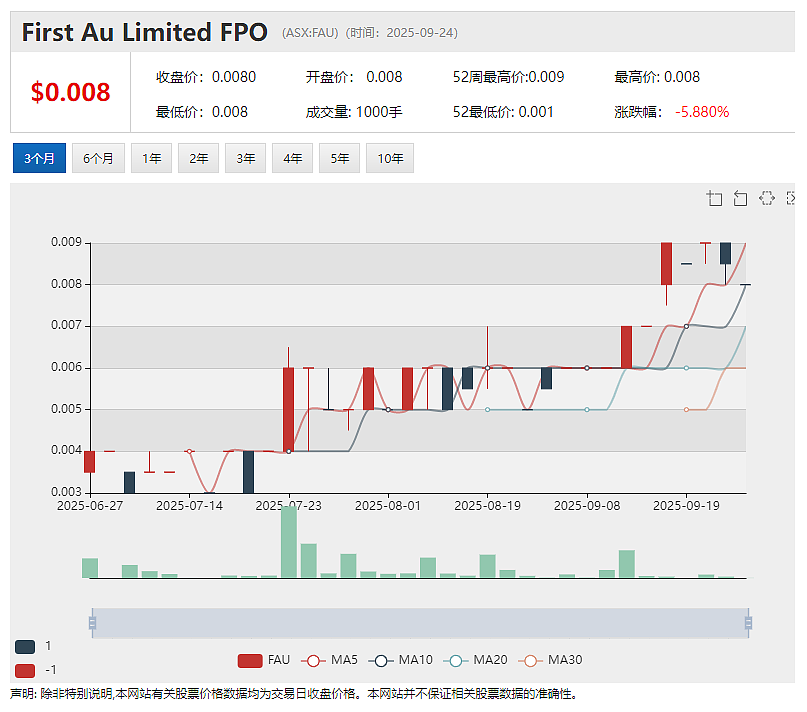Click the 最低价: 0.008 text
Image resolution: width=807 pixels, height=712 pixels.
click(202, 112)
